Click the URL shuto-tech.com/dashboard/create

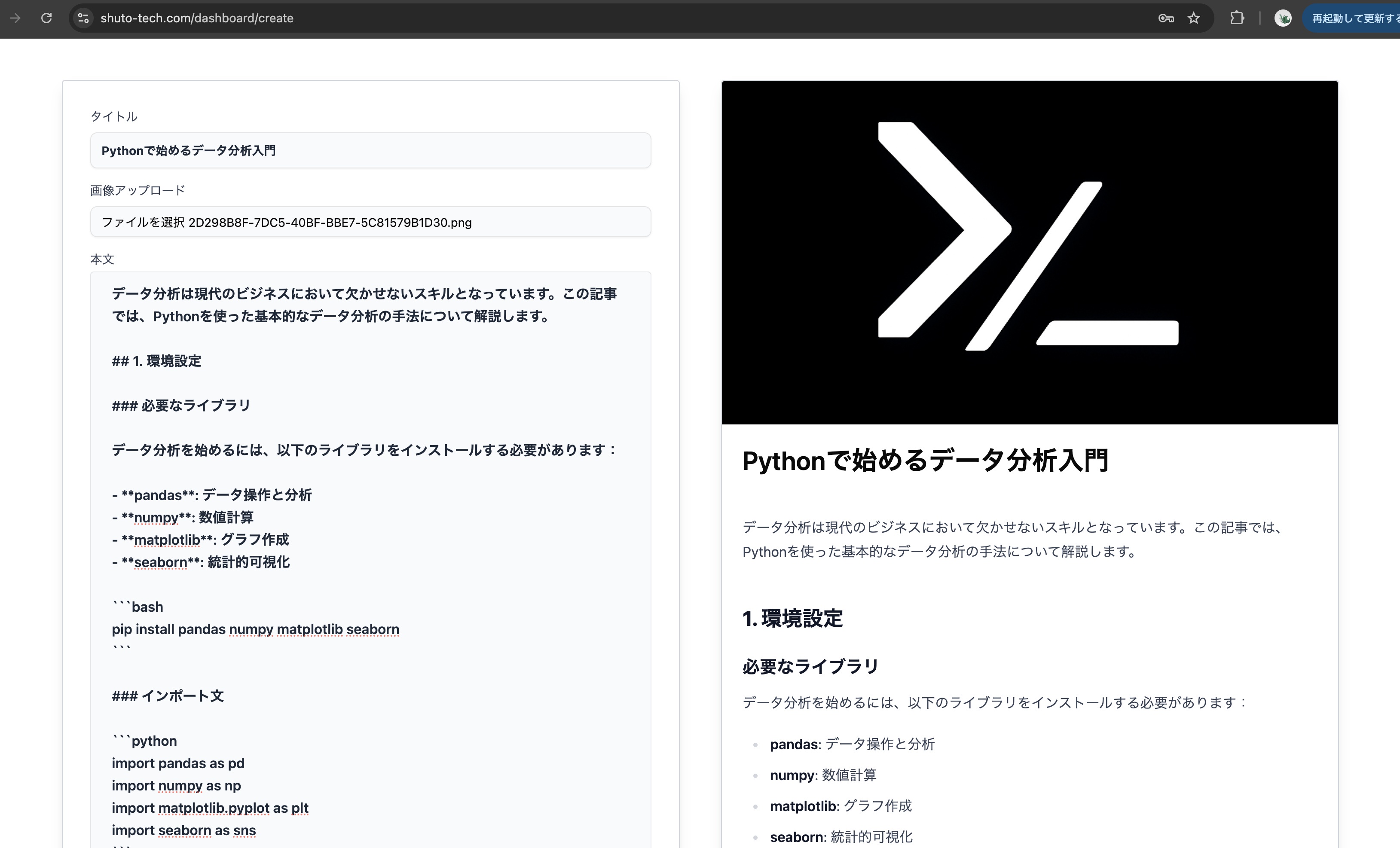(x=196, y=18)
